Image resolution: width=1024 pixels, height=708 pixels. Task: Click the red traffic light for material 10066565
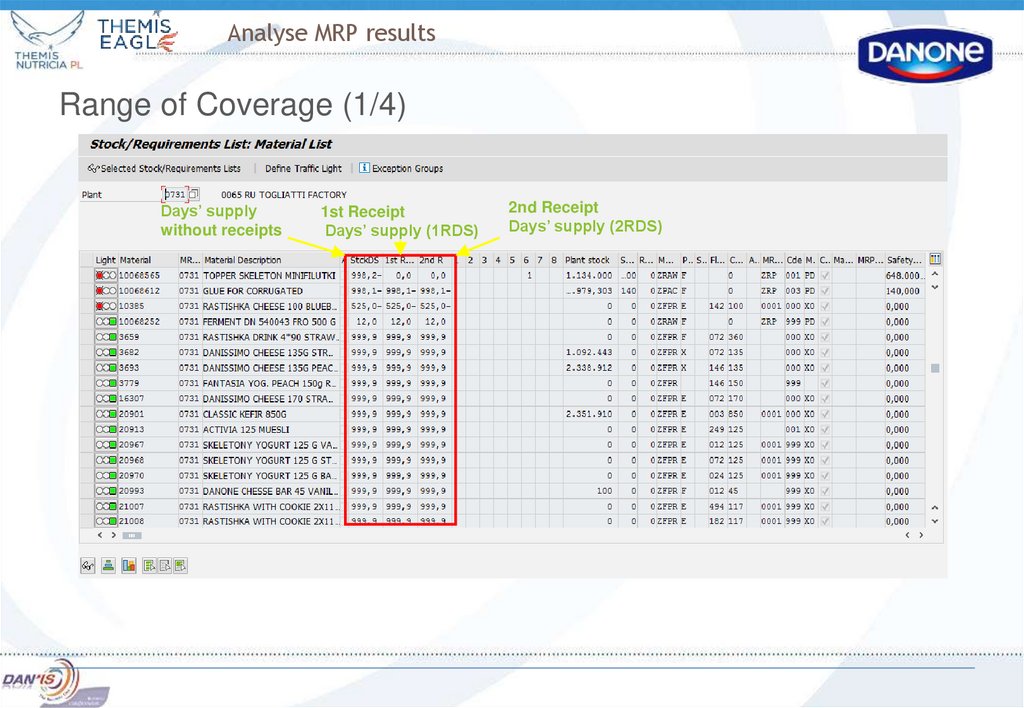pos(98,275)
